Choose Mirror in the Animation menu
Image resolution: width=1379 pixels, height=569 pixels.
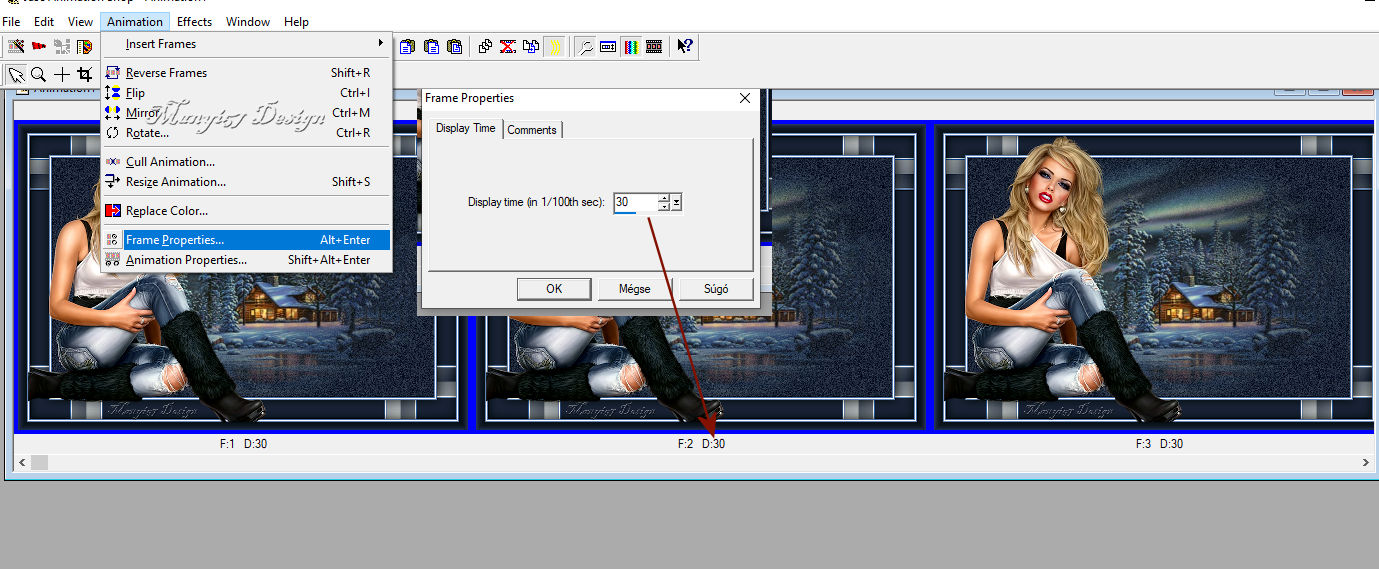(x=246, y=113)
